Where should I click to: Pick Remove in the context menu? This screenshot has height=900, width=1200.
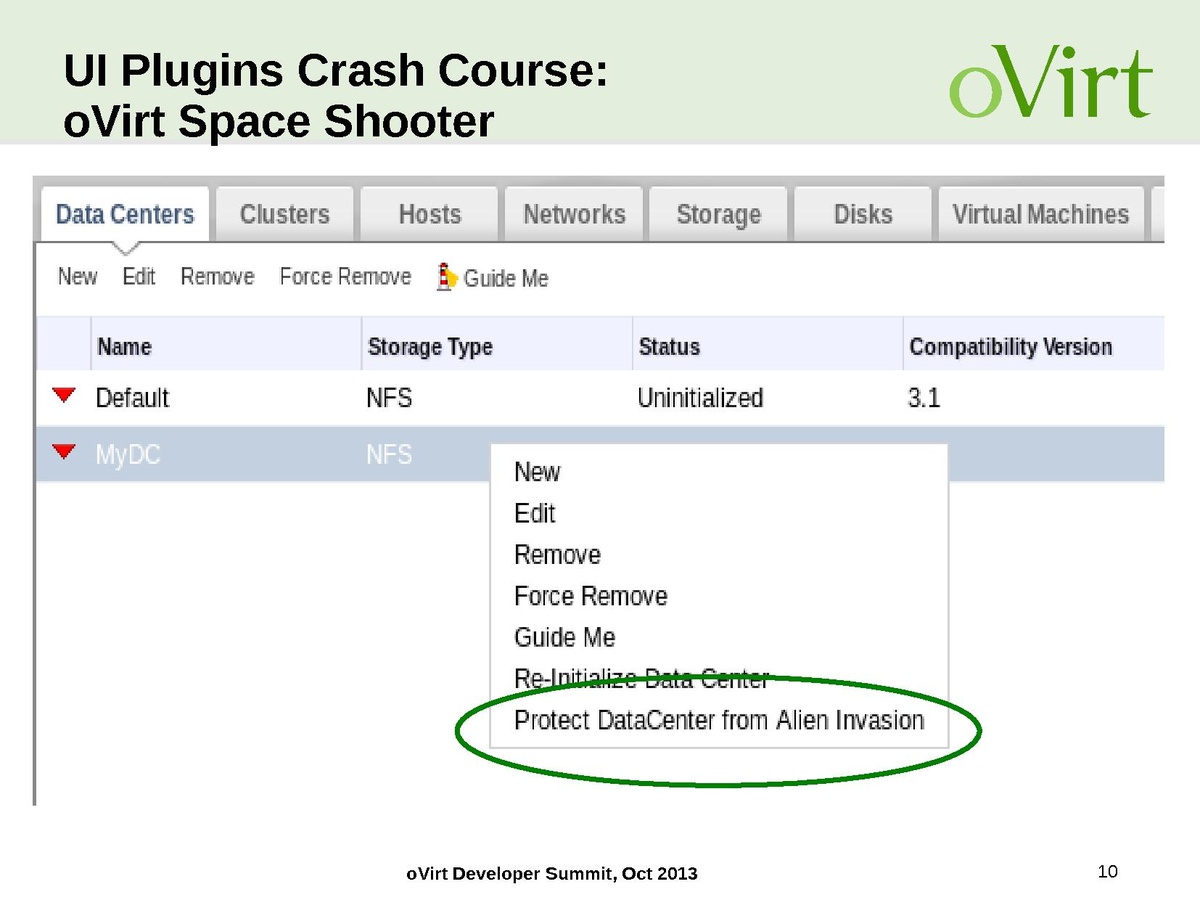click(x=557, y=555)
